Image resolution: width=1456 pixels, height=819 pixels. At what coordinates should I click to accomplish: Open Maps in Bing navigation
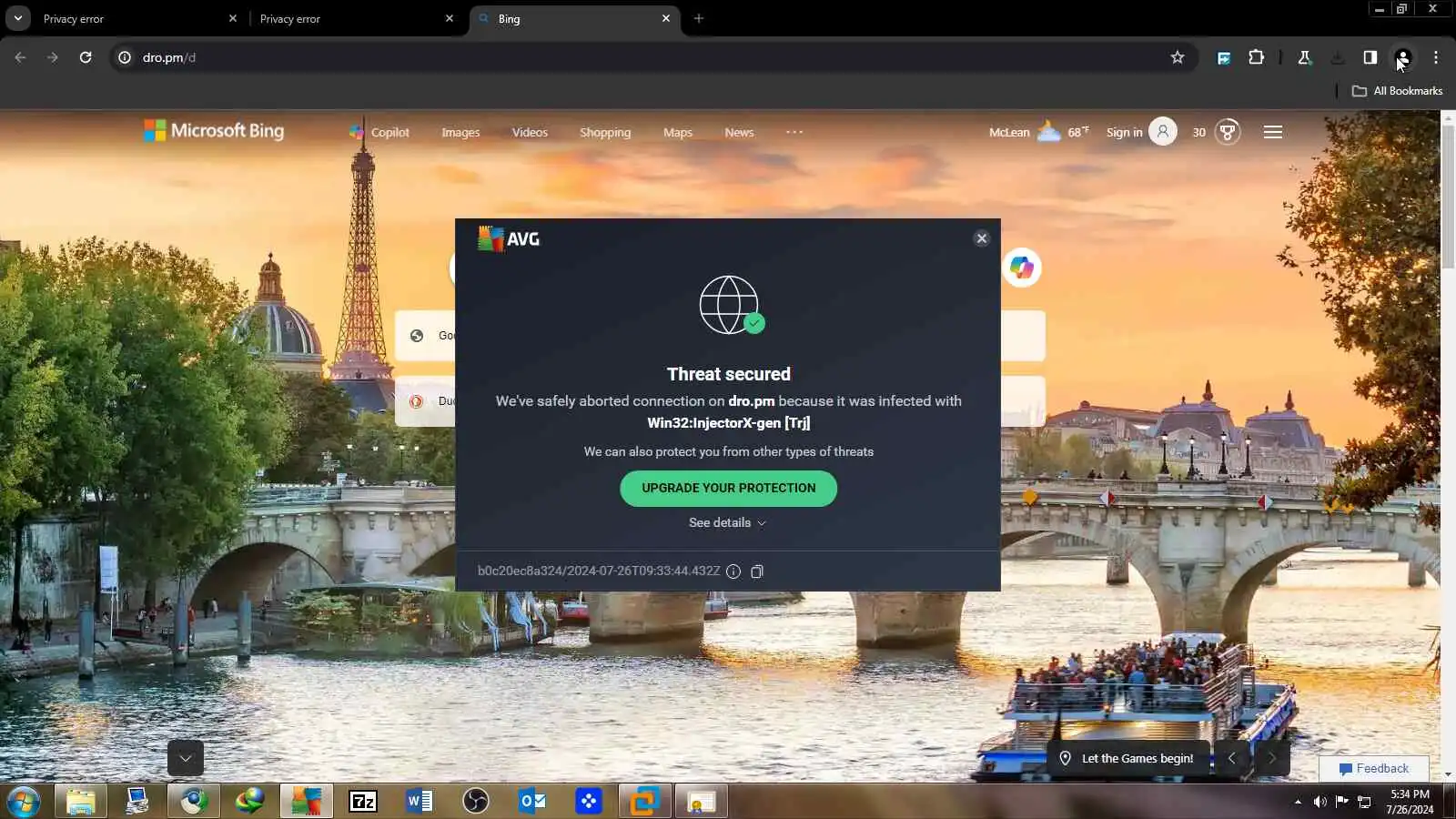click(678, 133)
